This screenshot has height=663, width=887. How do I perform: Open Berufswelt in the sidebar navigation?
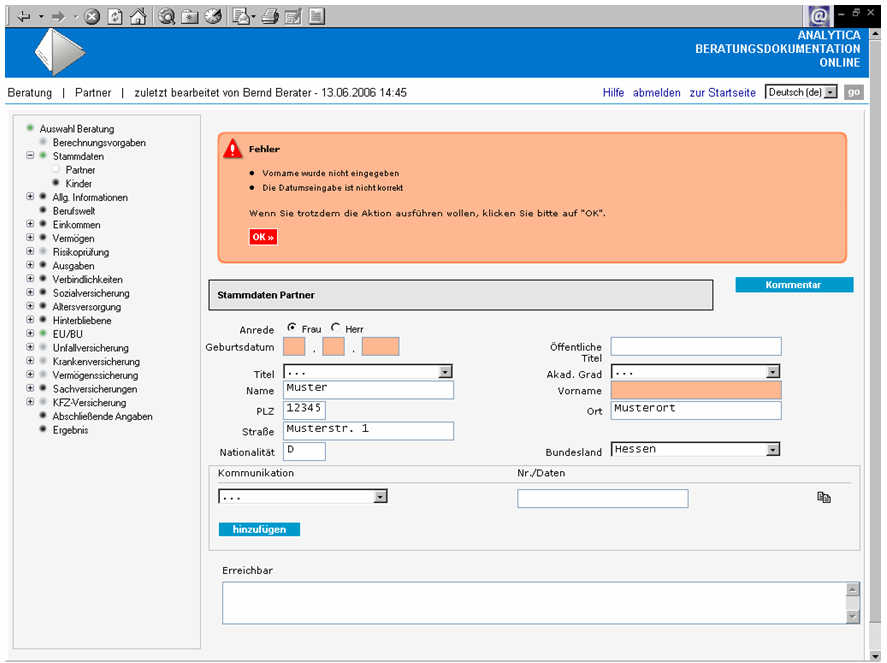(75, 211)
